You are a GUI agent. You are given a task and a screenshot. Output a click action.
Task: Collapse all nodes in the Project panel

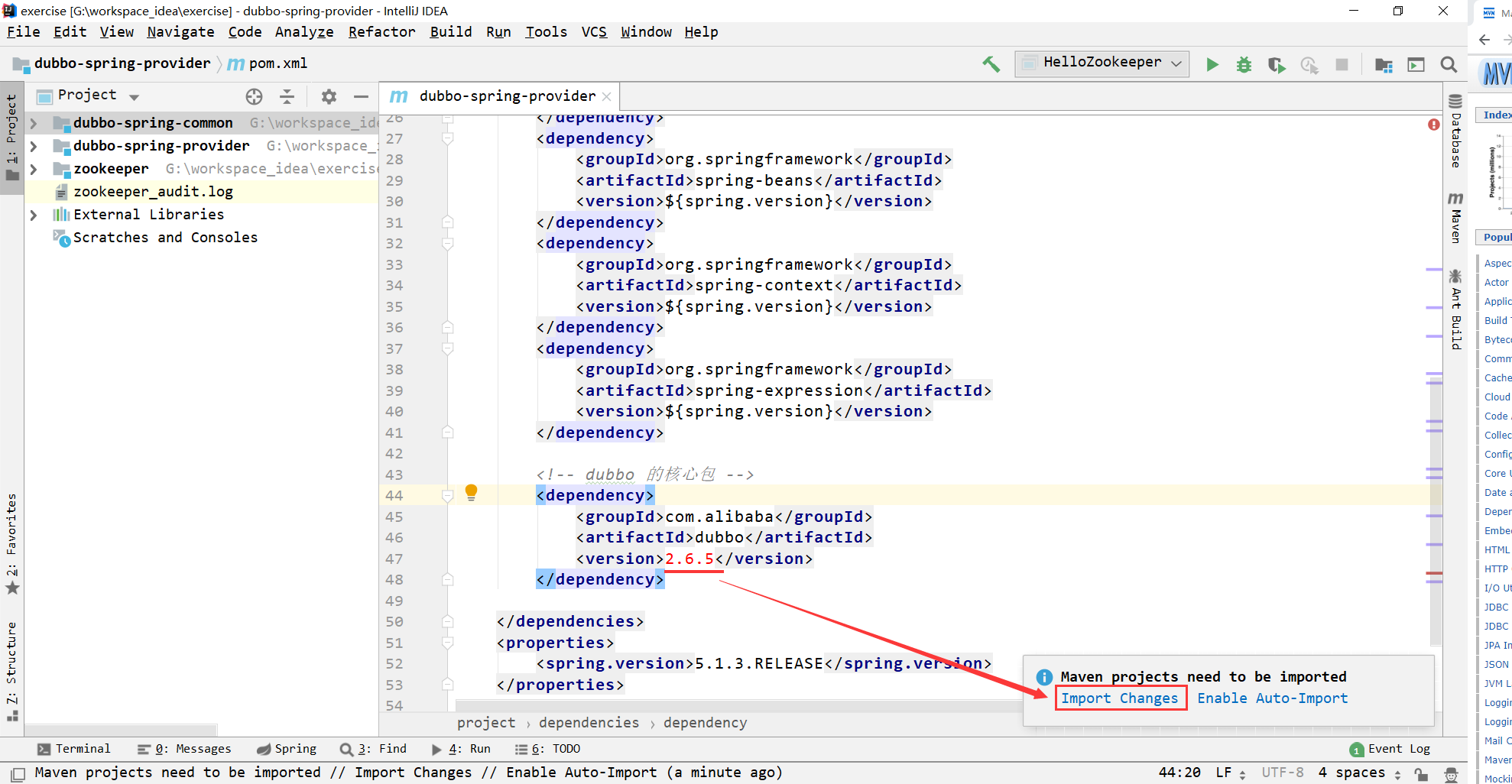(x=287, y=96)
